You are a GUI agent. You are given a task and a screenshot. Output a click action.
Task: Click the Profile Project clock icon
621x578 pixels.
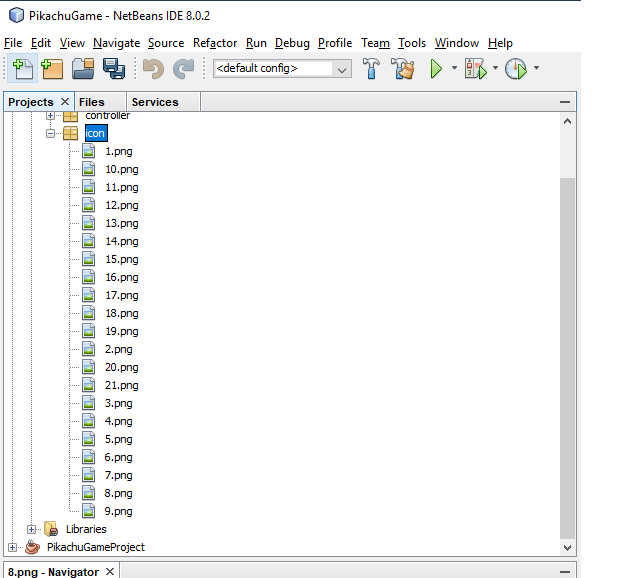[x=515, y=69]
